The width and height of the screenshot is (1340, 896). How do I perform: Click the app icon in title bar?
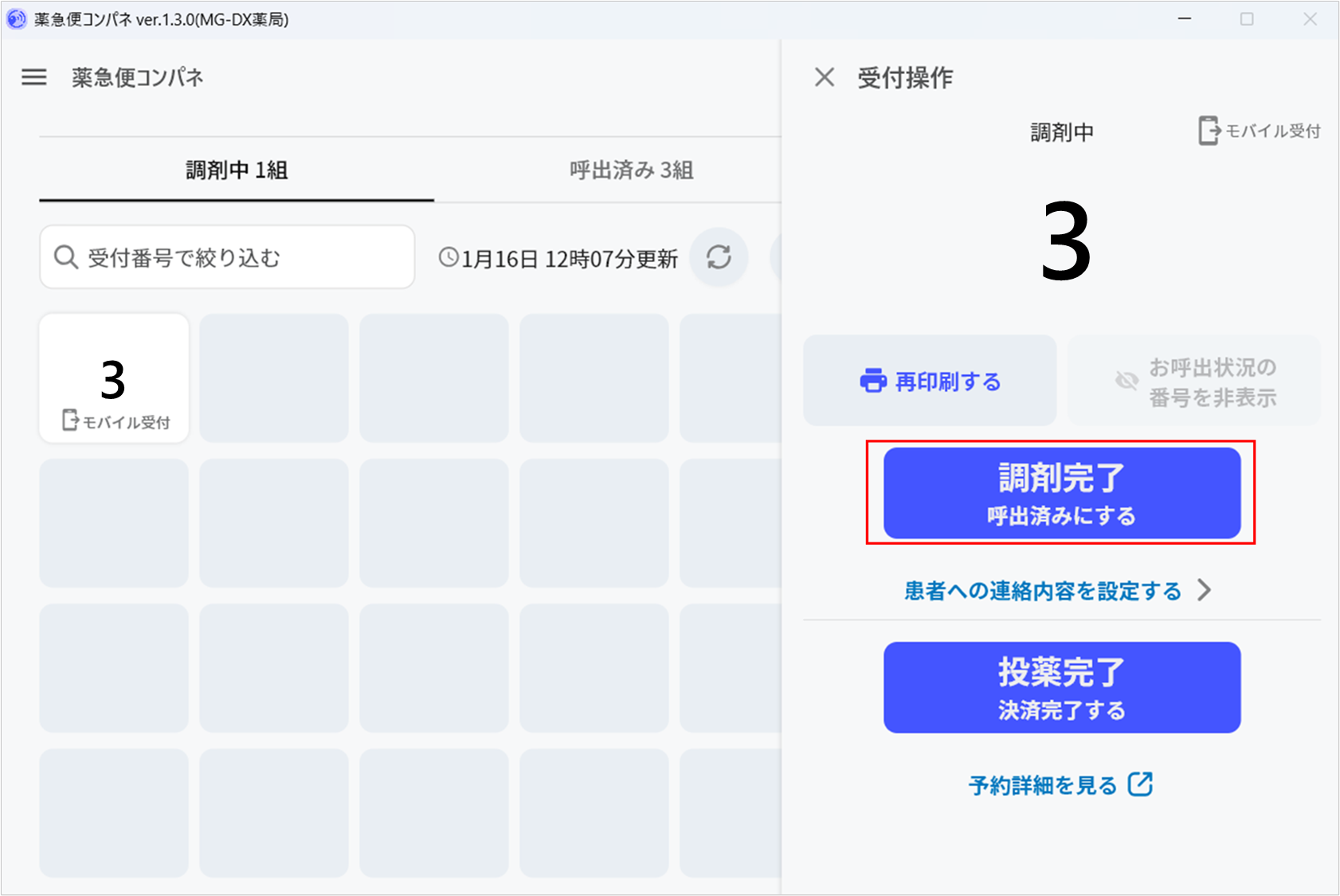click(x=16, y=19)
